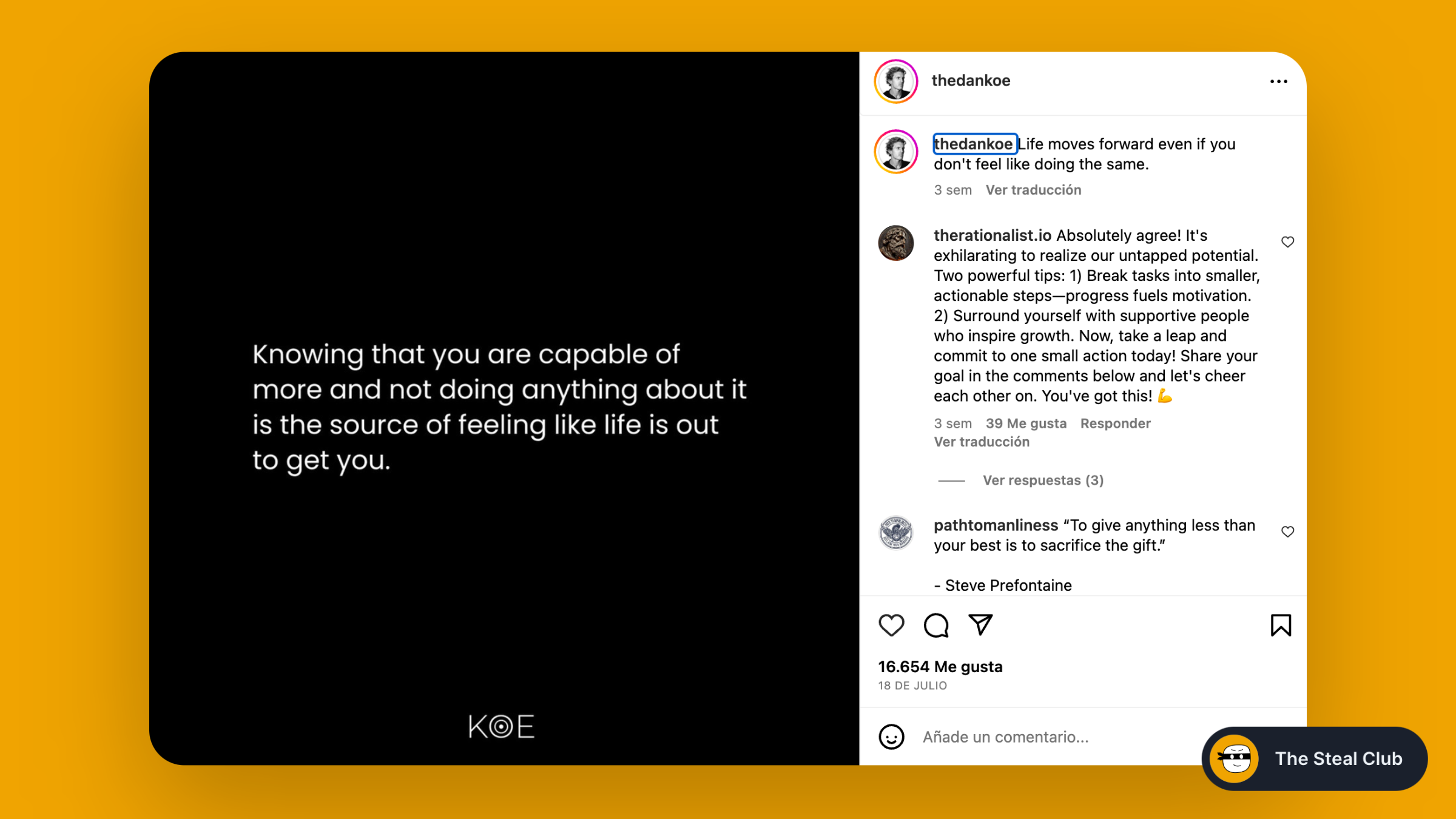Like pathtomanliness comment with small heart
Image resolution: width=1456 pixels, height=819 pixels.
click(x=1287, y=532)
